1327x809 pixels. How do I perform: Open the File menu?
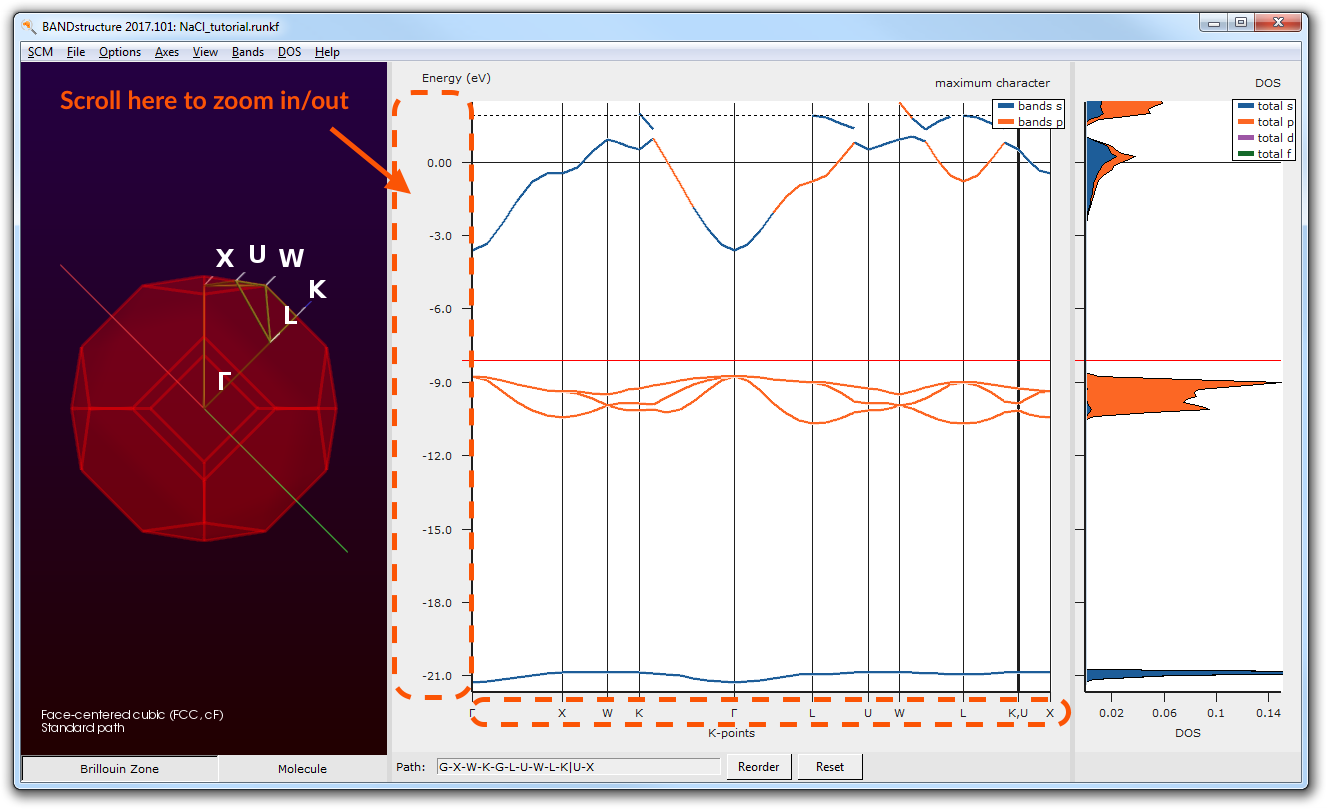pos(76,52)
